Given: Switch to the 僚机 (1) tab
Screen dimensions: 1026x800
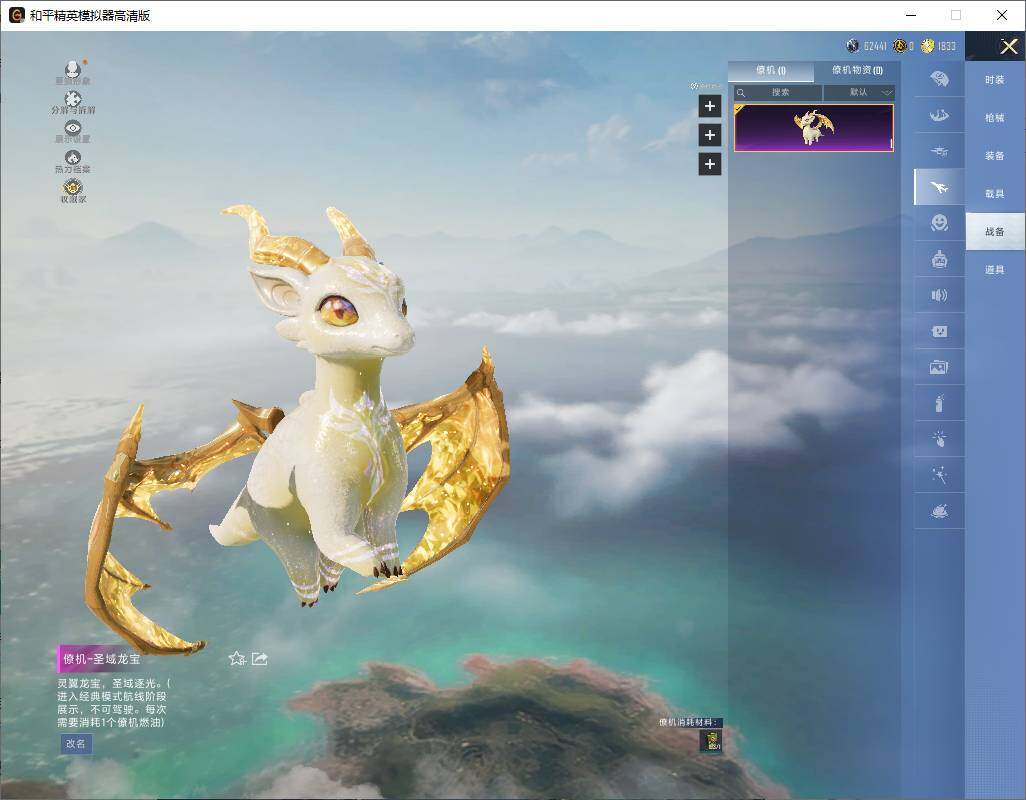Looking at the screenshot, I should pyautogui.click(x=771, y=71).
